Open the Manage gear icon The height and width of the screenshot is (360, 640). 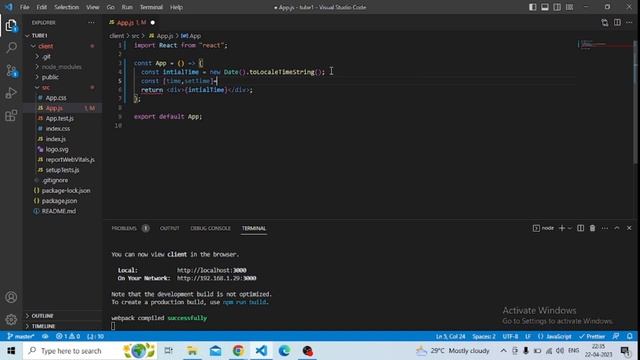(x=11, y=319)
